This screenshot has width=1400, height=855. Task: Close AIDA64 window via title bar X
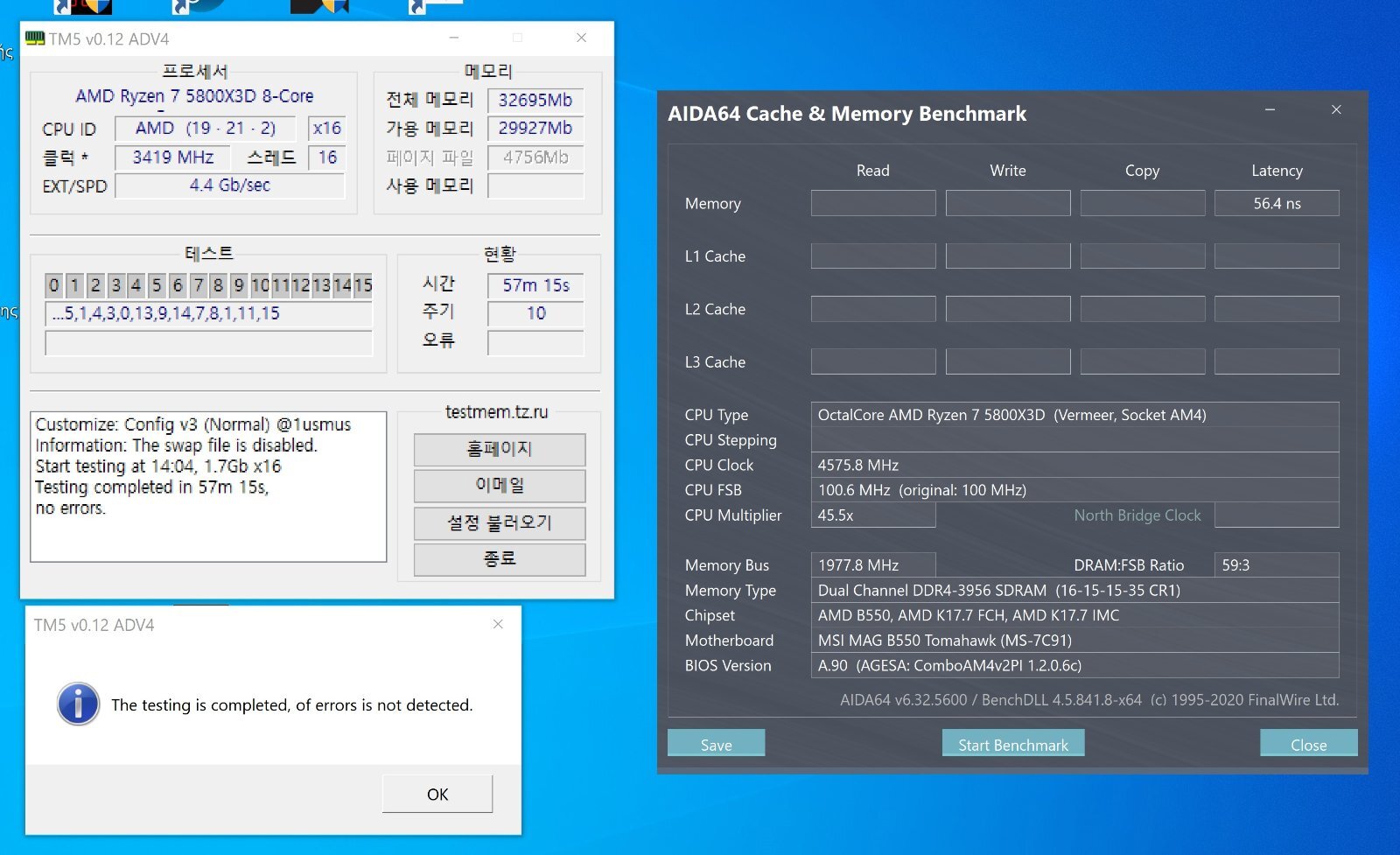[x=1336, y=109]
